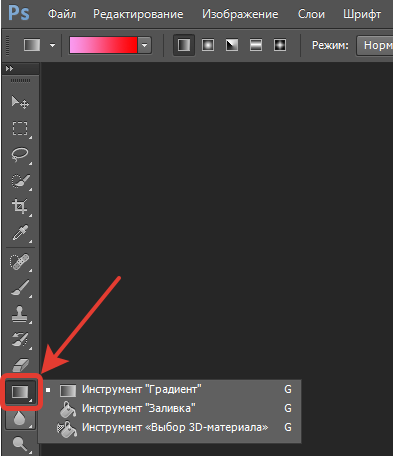
Task: Select the Brush tool
Action: tap(20, 288)
